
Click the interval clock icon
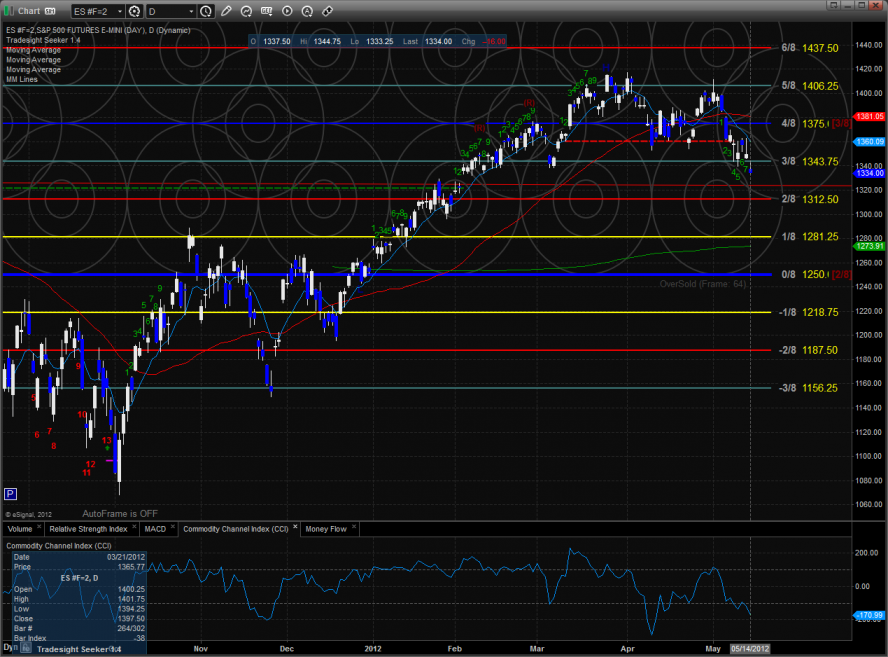coord(206,11)
